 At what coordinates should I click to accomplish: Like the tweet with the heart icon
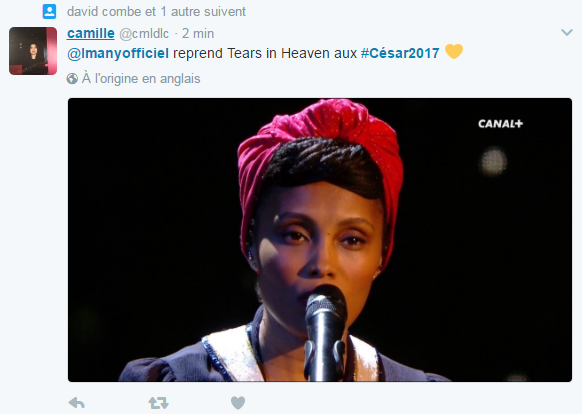coord(238,403)
